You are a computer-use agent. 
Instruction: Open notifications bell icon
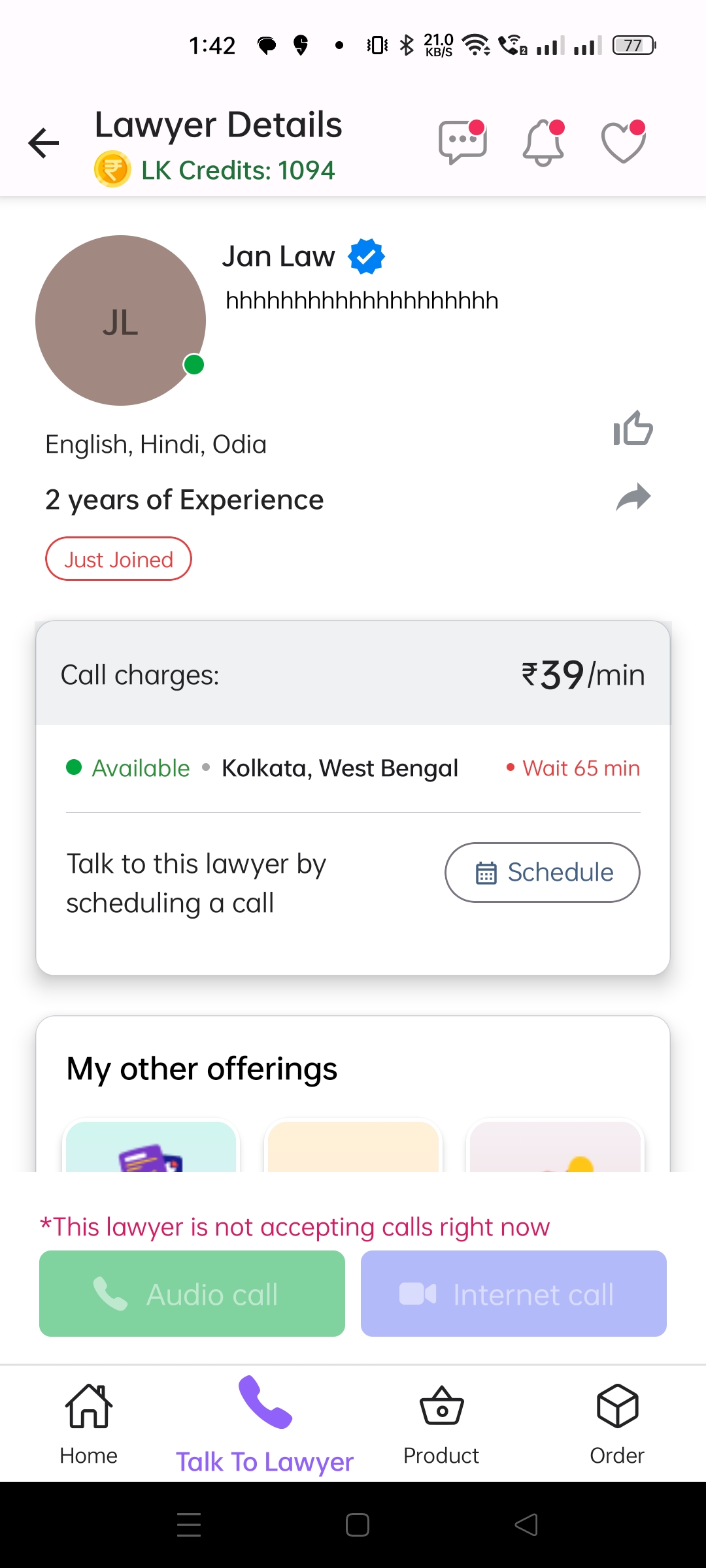tap(543, 143)
